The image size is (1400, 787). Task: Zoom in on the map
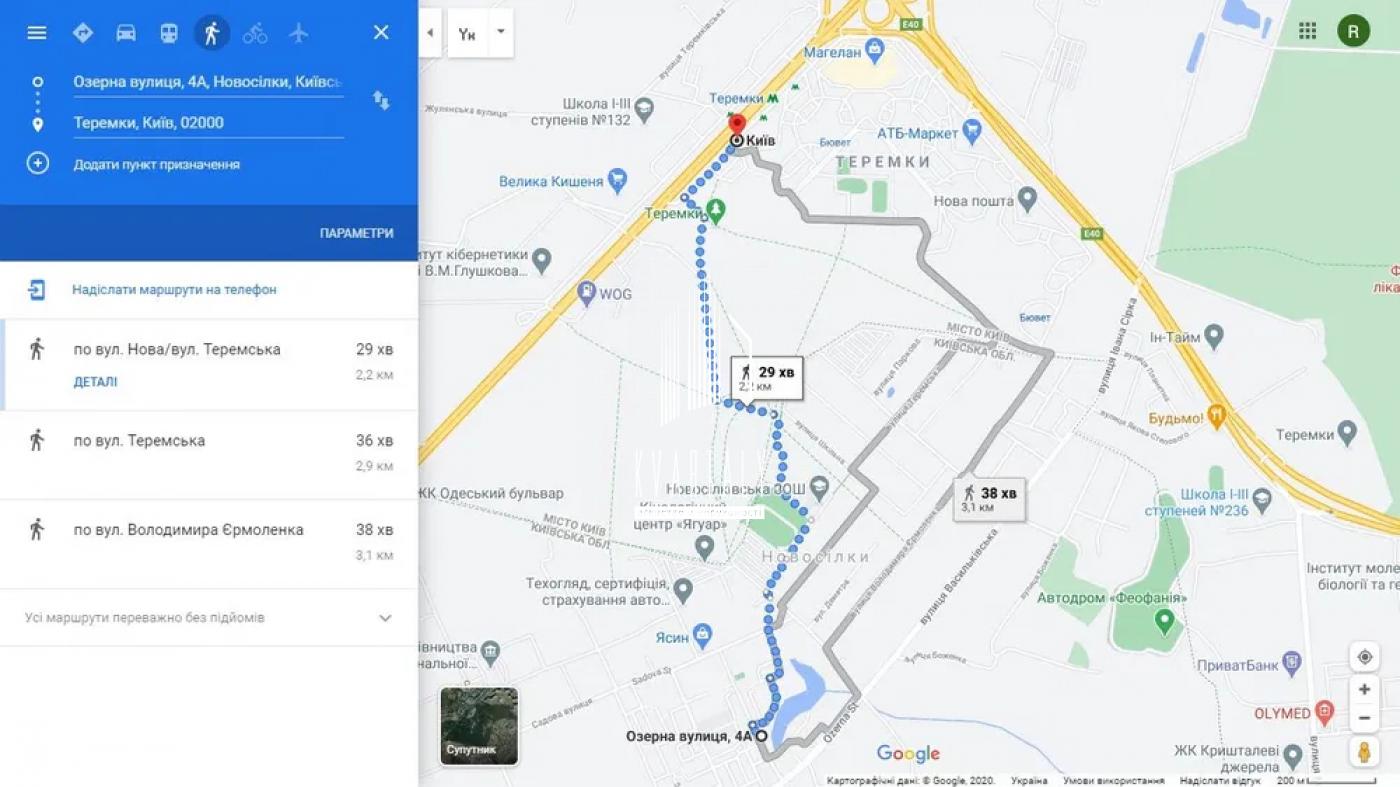click(x=1364, y=690)
